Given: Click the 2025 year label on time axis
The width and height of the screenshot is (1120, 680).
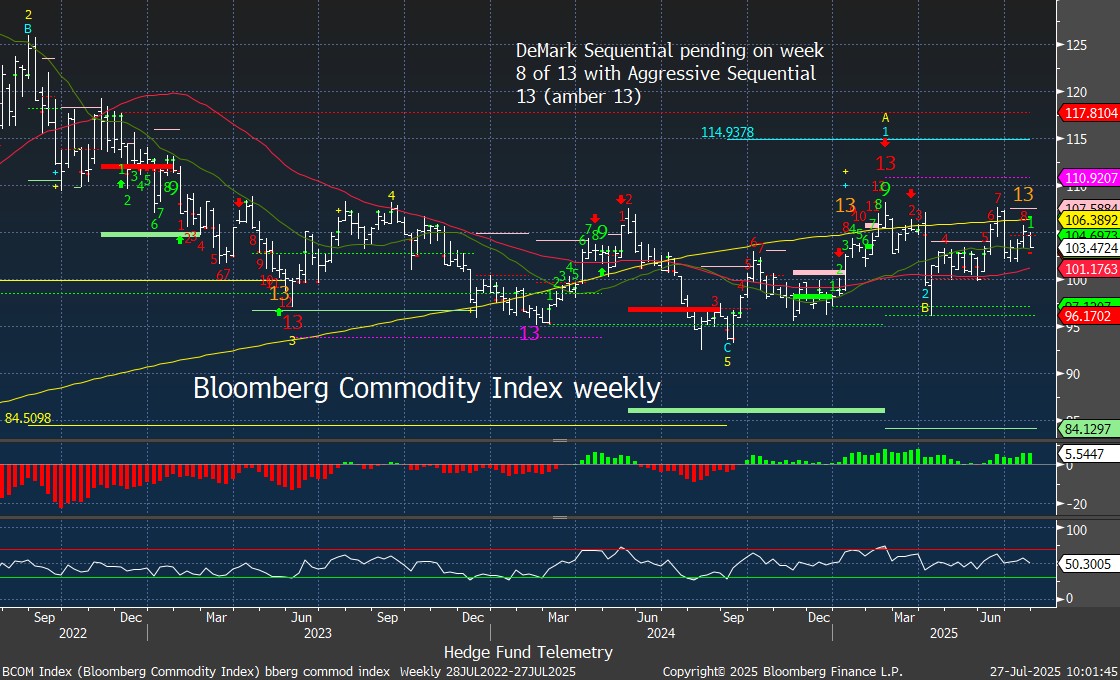Looking at the screenshot, I should [943, 633].
